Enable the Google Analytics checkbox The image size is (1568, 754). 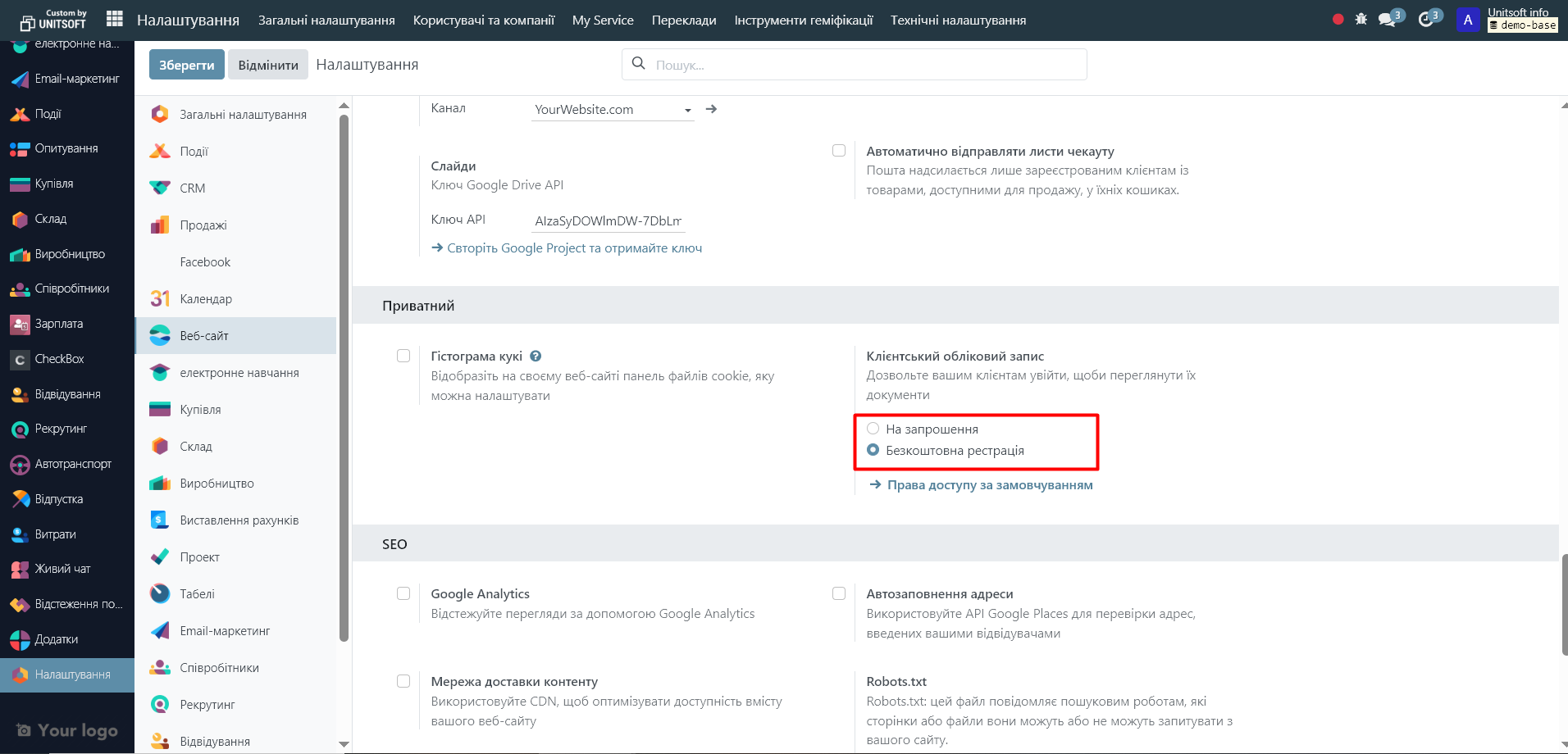(403, 593)
